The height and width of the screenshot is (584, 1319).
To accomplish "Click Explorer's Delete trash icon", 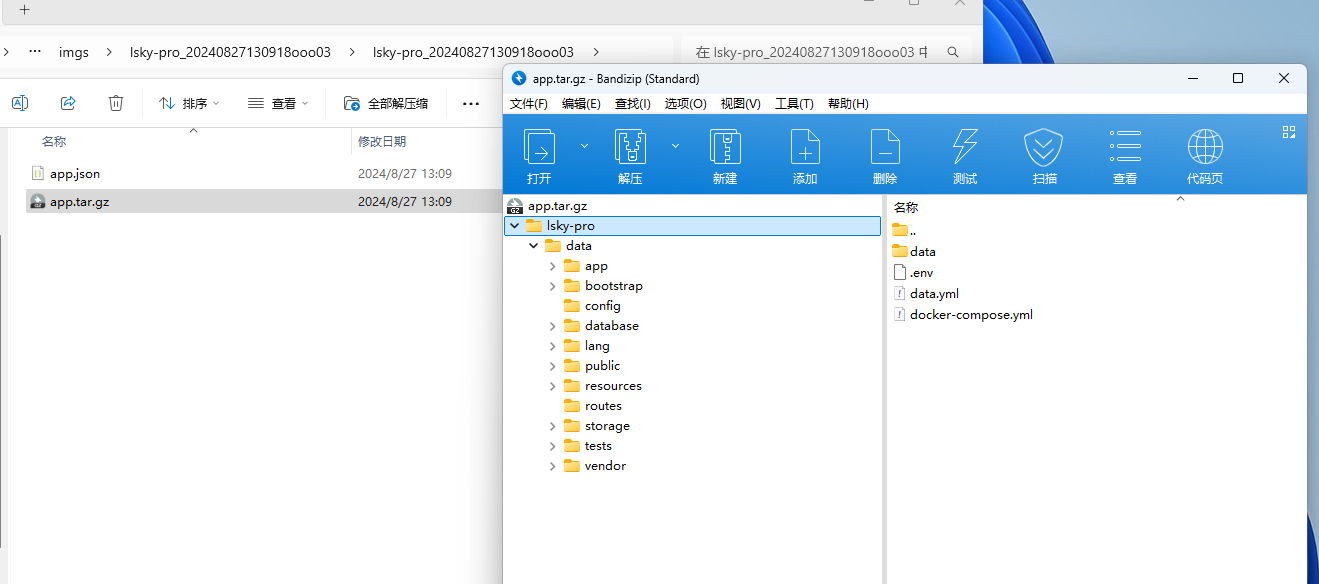I will click(116, 103).
